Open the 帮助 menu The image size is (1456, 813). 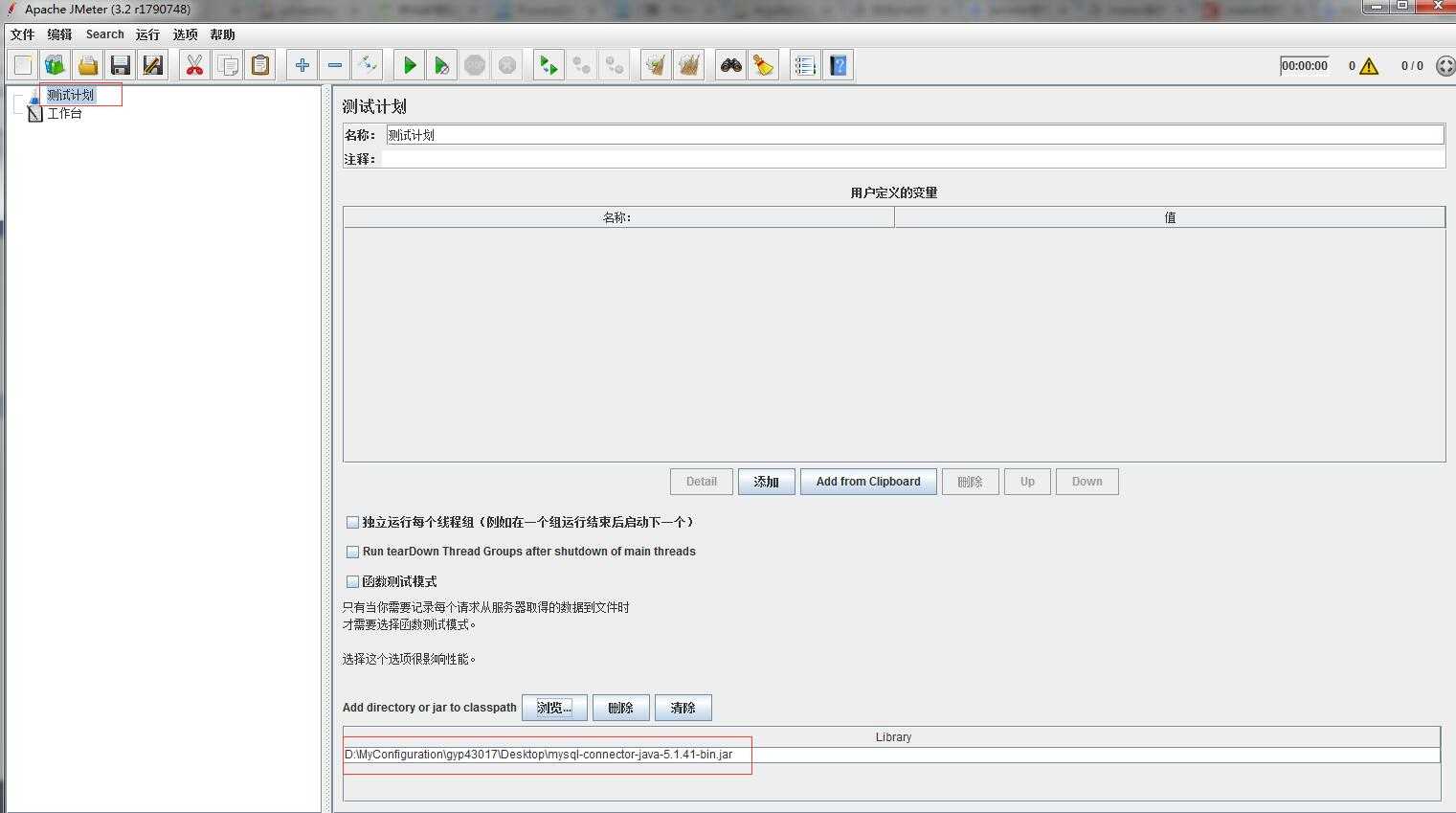[x=222, y=34]
